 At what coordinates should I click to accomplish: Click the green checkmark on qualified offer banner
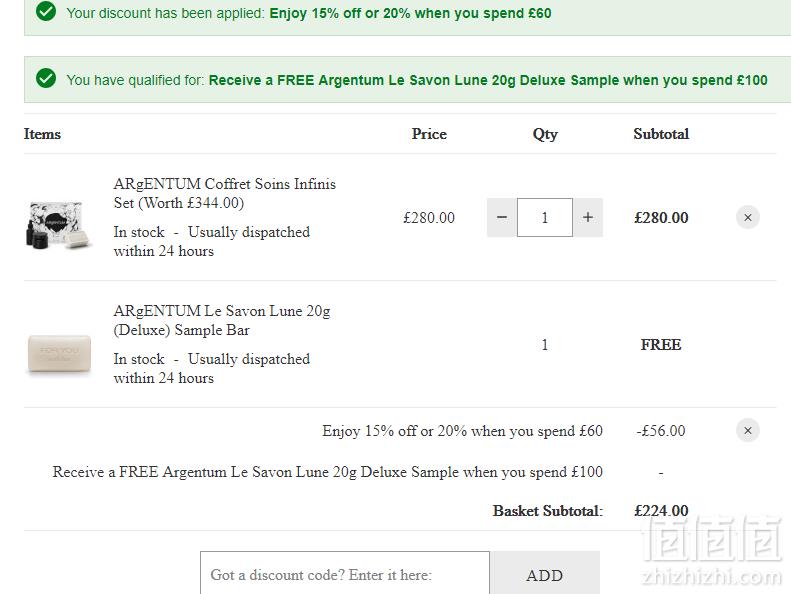46,78
